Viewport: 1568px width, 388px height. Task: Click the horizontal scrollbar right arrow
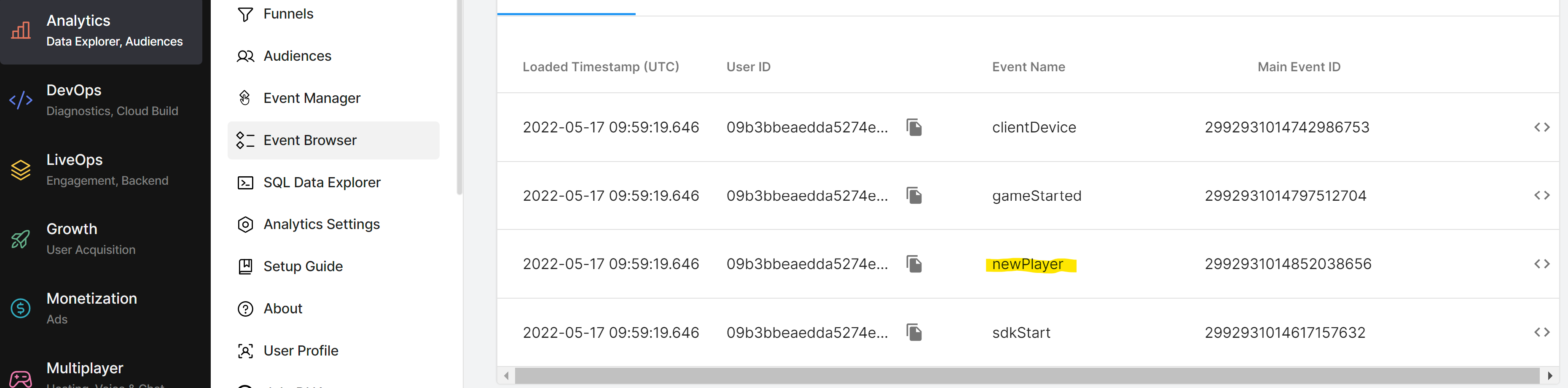click(1550, 376)
